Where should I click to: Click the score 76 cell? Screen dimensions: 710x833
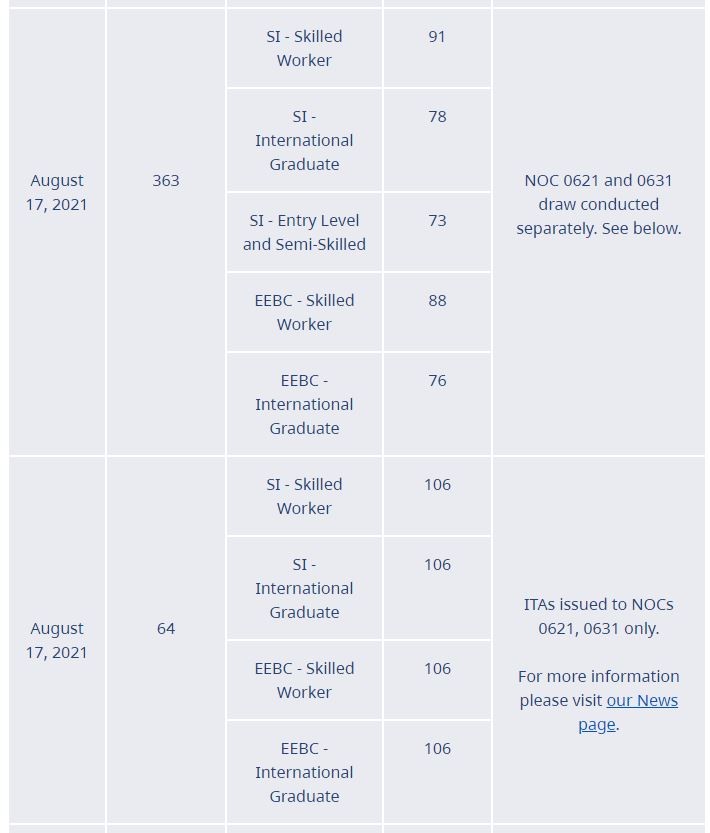(x=437, y=404)
